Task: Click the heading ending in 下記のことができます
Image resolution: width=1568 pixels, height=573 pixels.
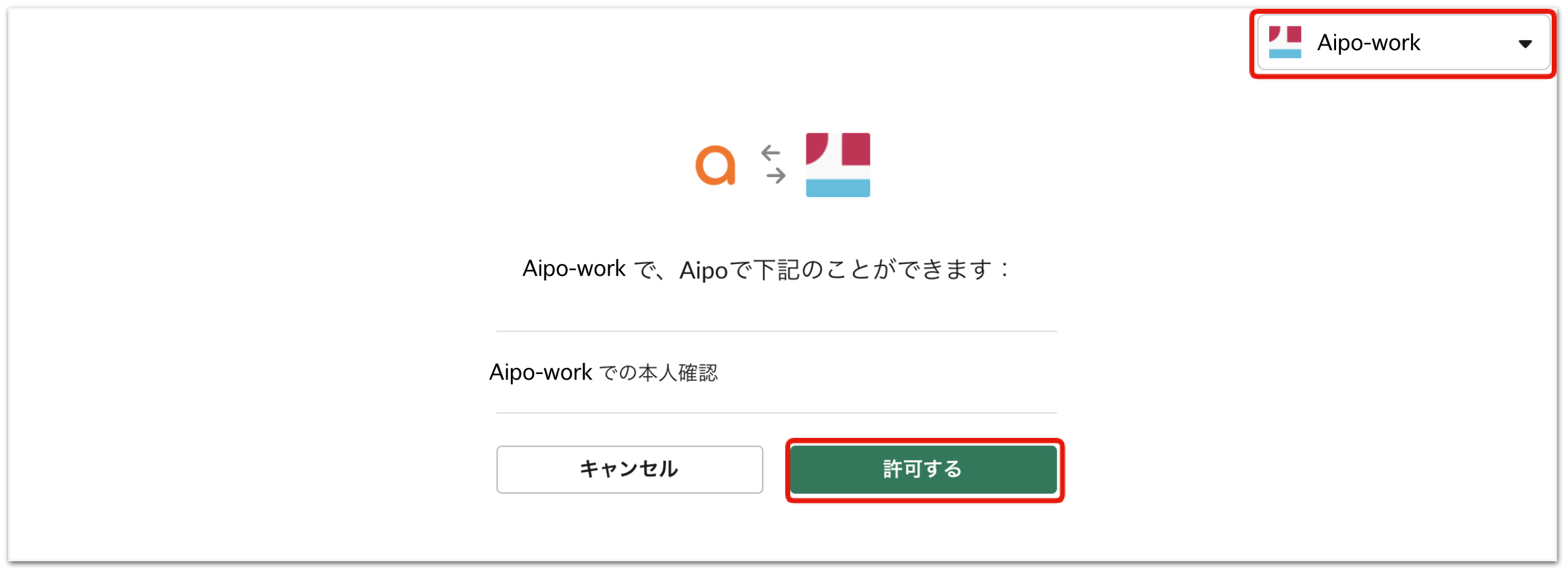Action: (766, 270)
